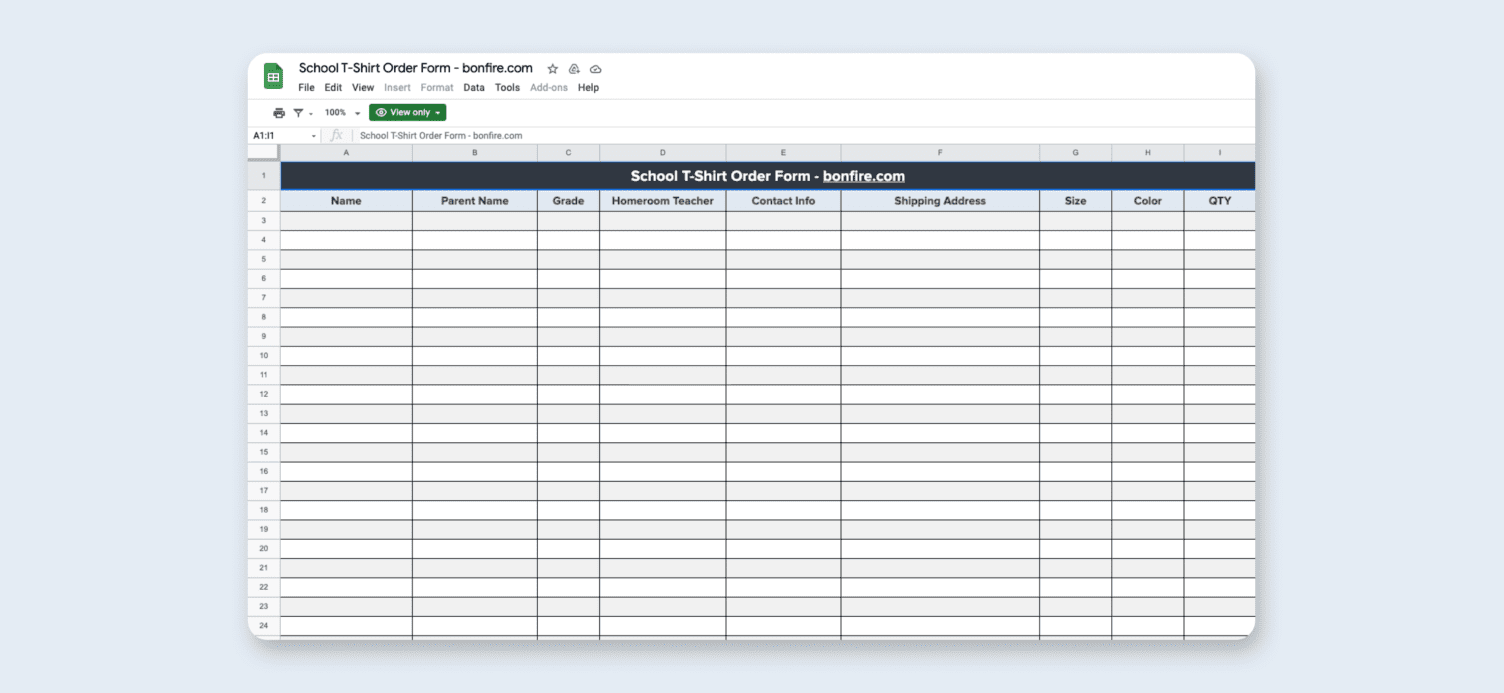
Task: Open the Help menu
Action: (588, 87)
